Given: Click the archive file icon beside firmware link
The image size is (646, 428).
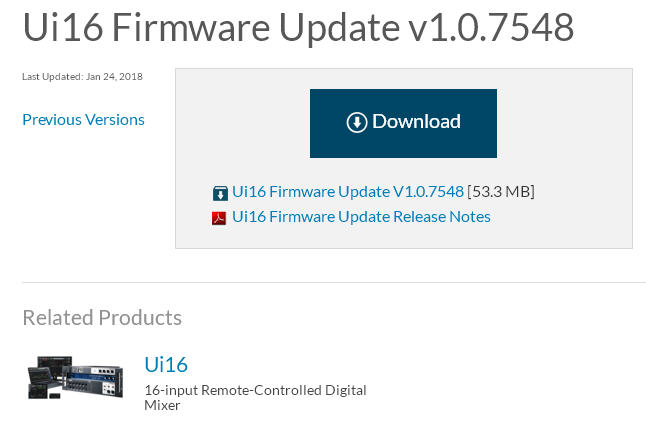Looking at the screenshot, I should 220,192.
